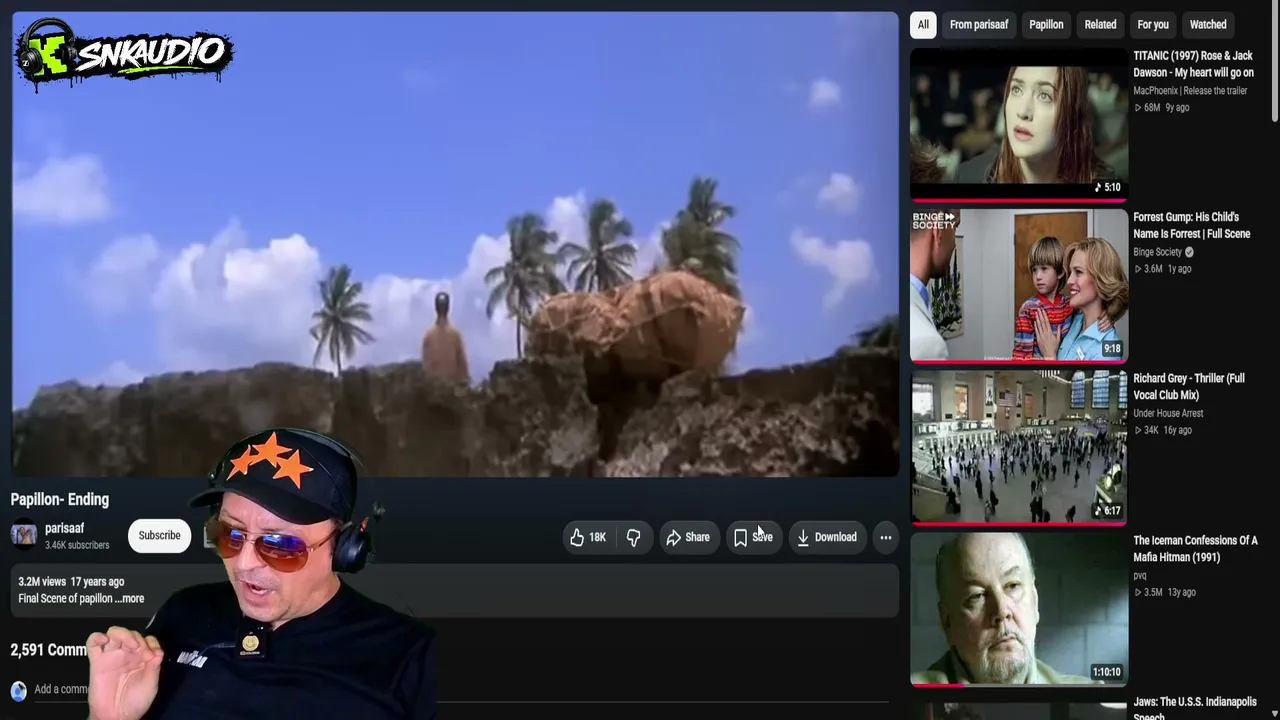Screen dimensions: 1280x720
Task: Click the '68M 9y ago' stats
Action: pos(1162,108)
